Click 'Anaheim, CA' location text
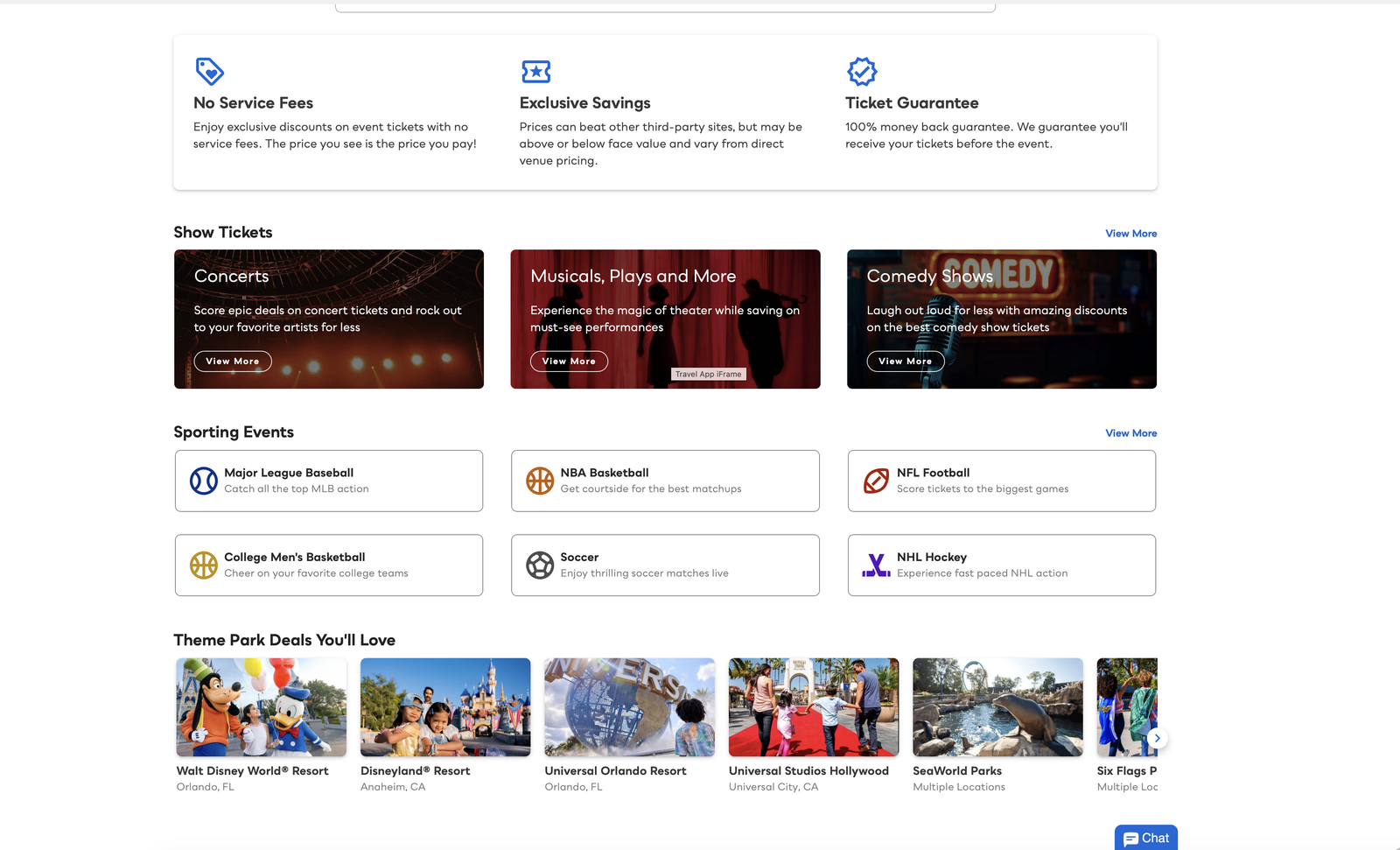This screenshot has width=1400, height=850. tap(393, 787)
